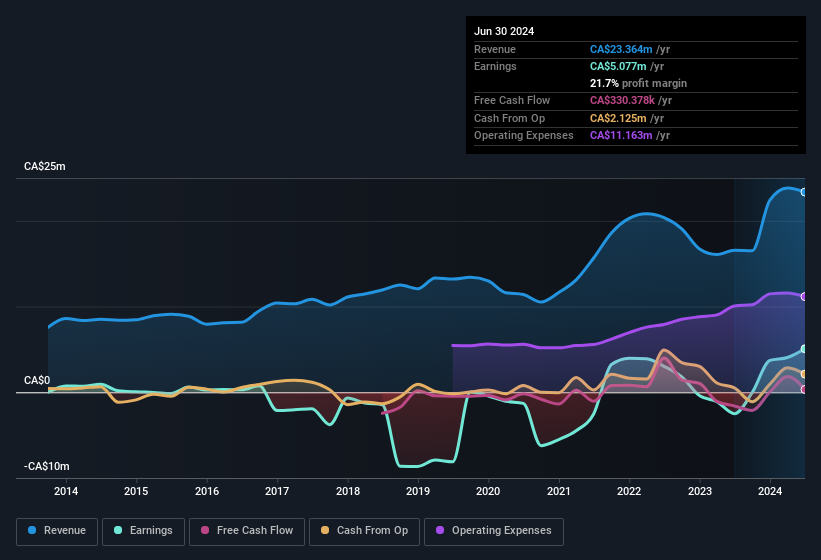Click the 2023 x-axis label

(700, 491)
